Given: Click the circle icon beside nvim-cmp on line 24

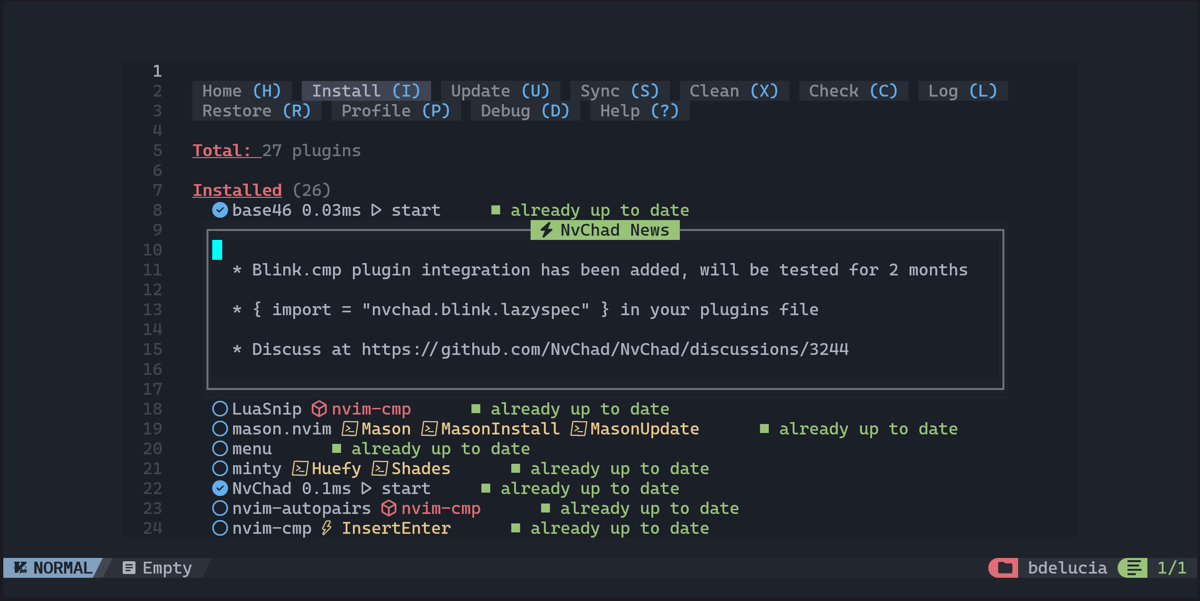Looking at the screenshot, I should coord(220,528).
